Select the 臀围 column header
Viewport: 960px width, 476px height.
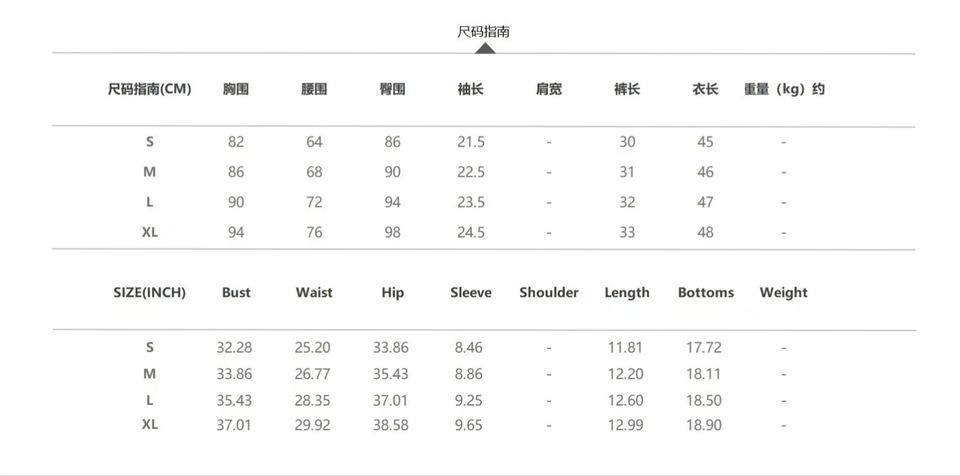392,89
